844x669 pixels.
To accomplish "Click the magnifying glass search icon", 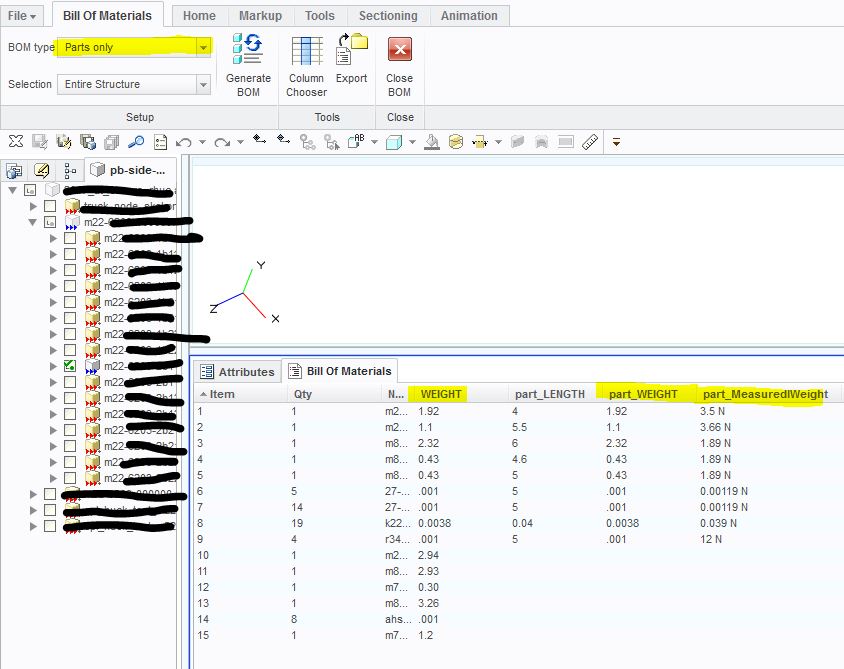I will [136, 142].
